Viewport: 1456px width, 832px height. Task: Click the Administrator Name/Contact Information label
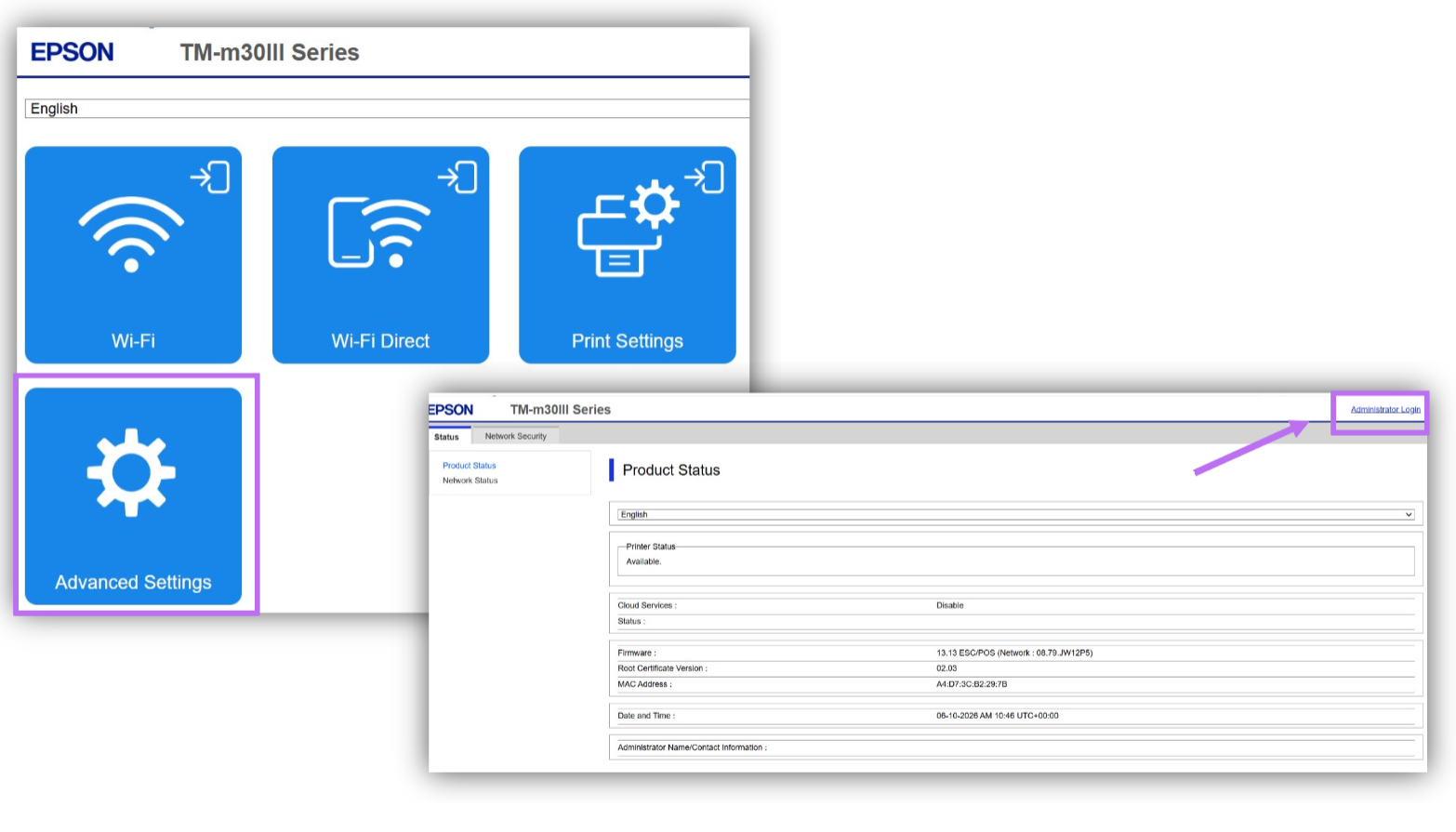(693, 747)
